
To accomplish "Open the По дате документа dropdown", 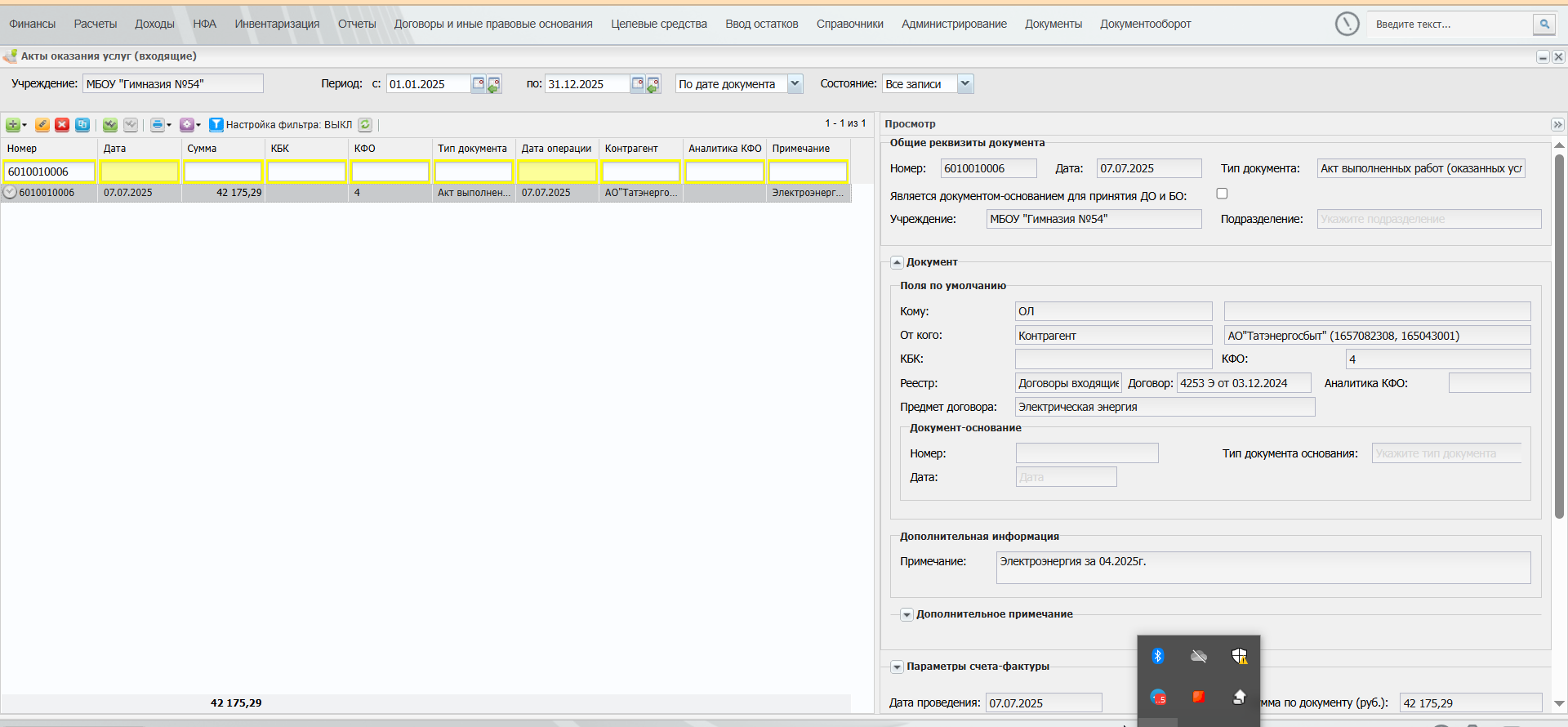I will (795, 83).
